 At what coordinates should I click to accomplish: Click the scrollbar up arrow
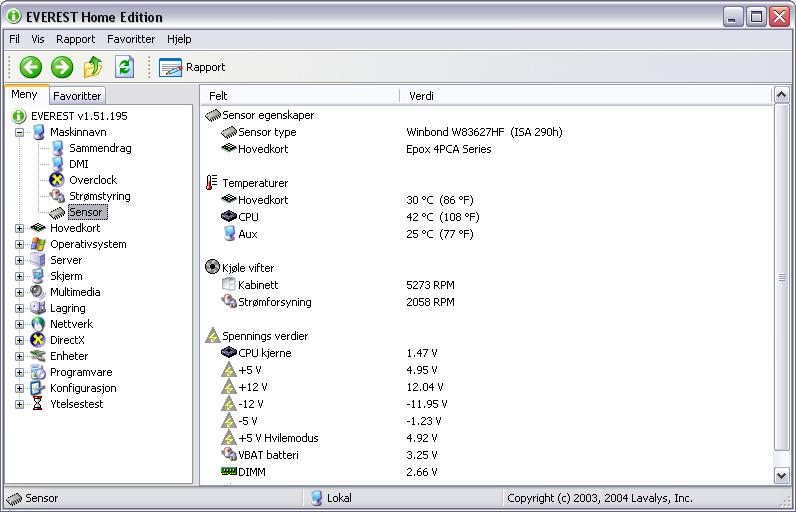click(x=781, y=95)
